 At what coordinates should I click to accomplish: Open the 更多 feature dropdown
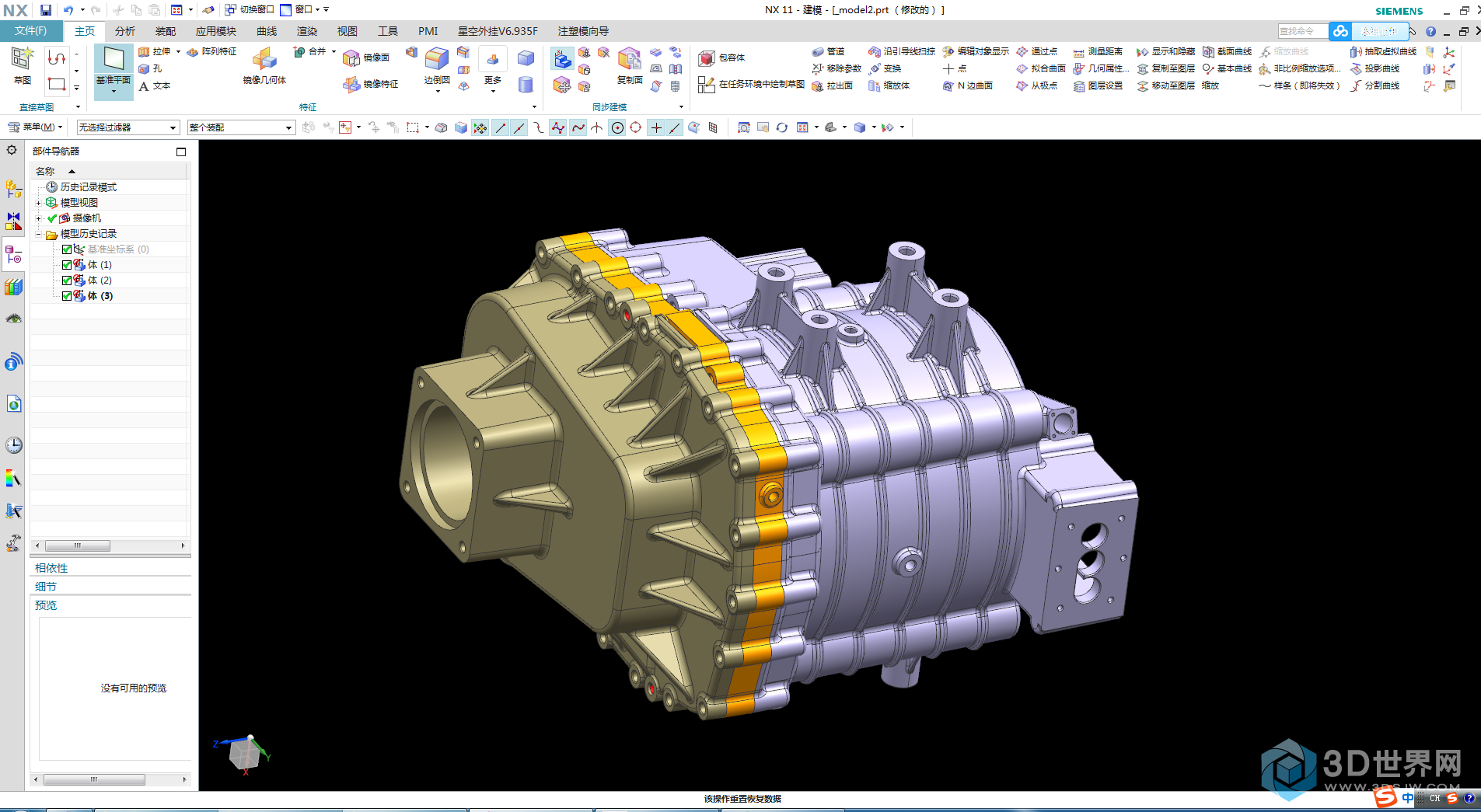click(x=493, y=71)
